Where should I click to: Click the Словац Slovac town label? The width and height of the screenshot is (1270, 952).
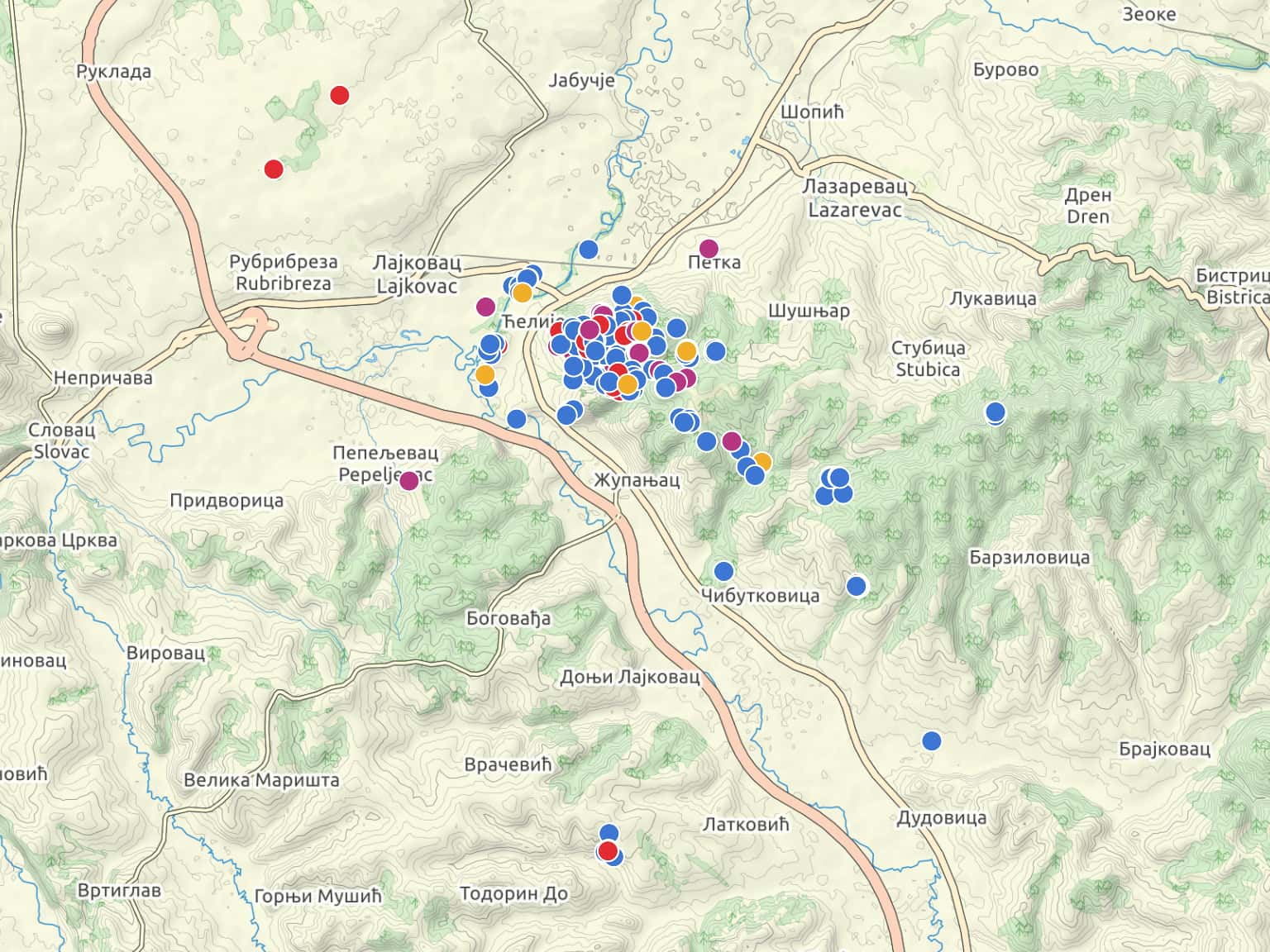point(61,440)
